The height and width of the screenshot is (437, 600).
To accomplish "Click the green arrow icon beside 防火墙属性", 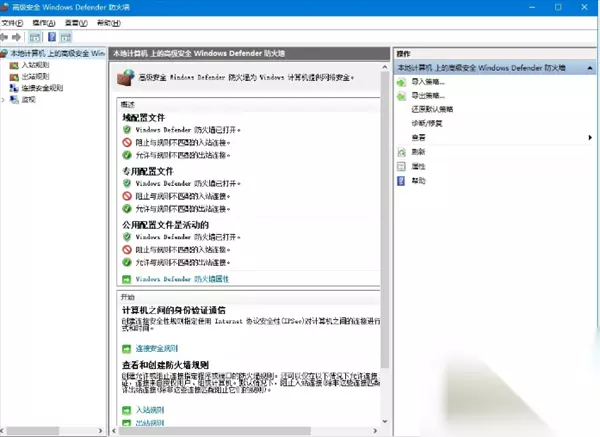I will pos(126,279).
